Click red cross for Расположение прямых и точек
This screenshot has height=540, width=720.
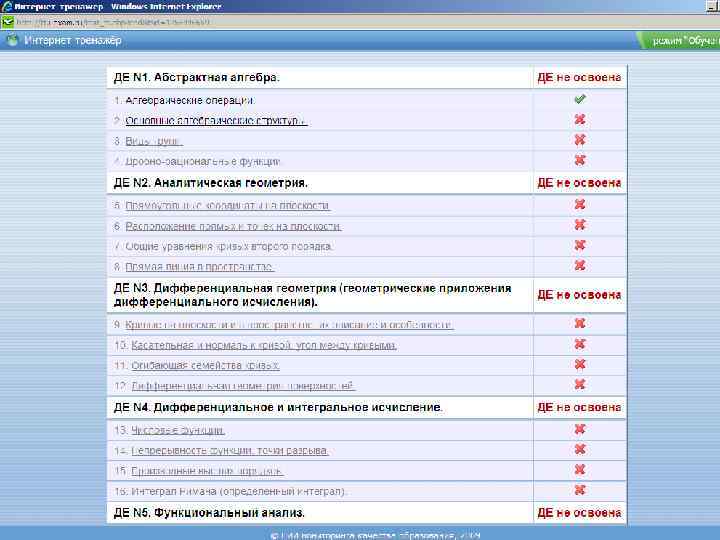pyautogui.click(x=580, y=225)
